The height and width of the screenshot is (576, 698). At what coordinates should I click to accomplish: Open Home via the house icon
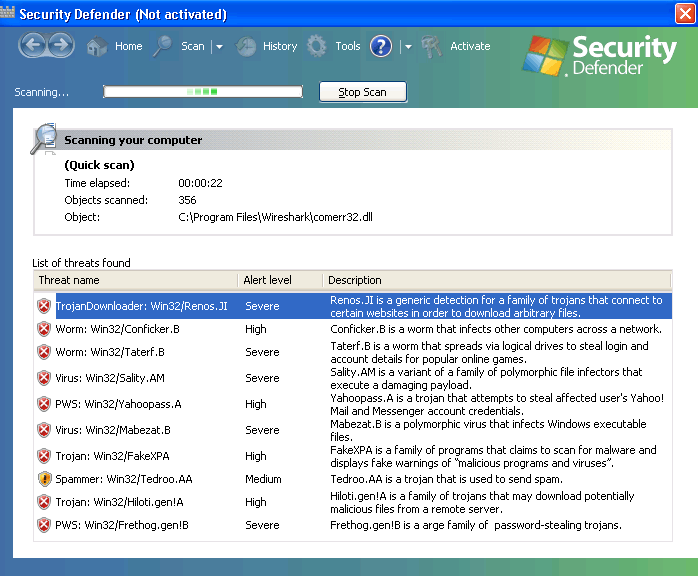[97, 47]
